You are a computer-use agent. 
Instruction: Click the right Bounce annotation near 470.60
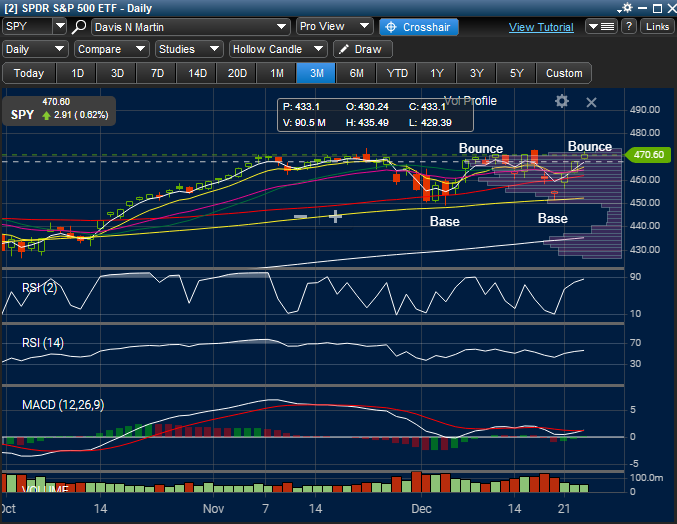[589, 146]
